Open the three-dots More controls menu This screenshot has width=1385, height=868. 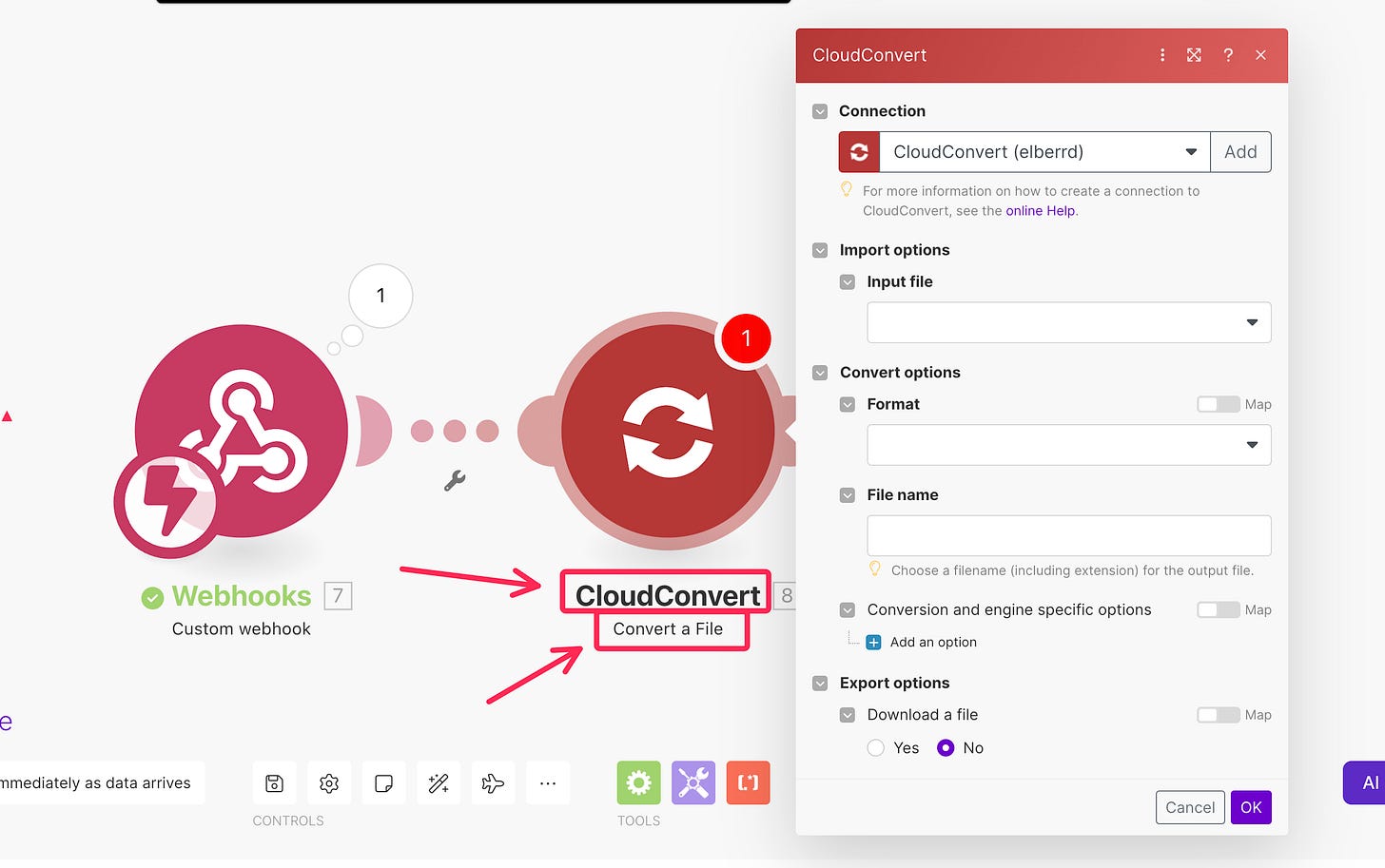[x=548, y=783]
